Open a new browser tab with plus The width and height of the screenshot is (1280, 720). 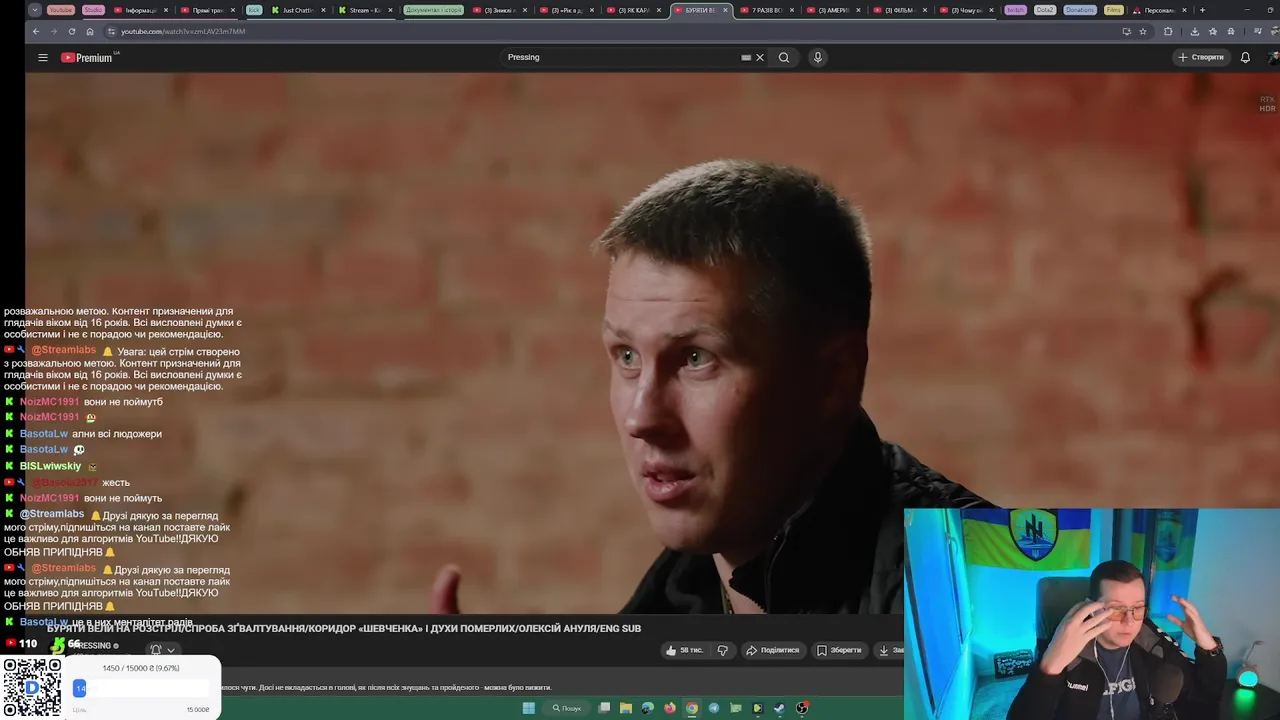(x=1202, y=10)
